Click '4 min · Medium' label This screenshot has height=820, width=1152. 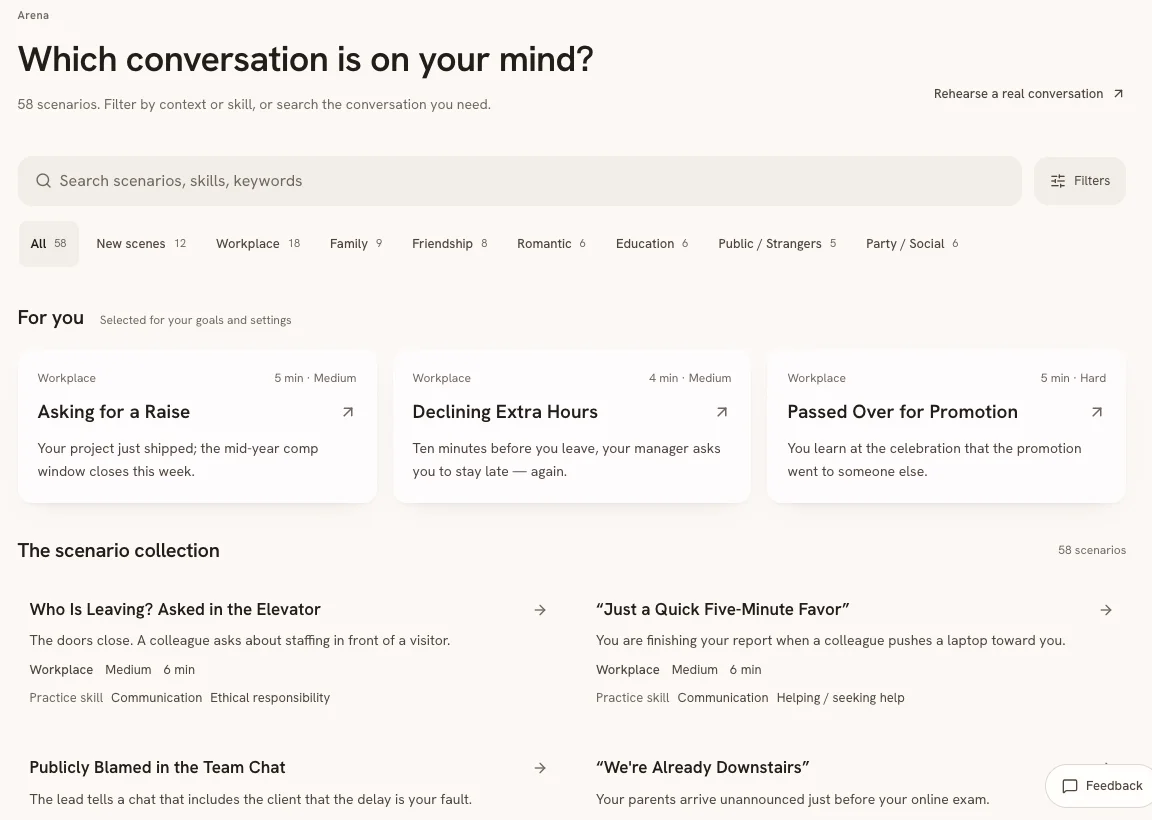pos(690,378)
